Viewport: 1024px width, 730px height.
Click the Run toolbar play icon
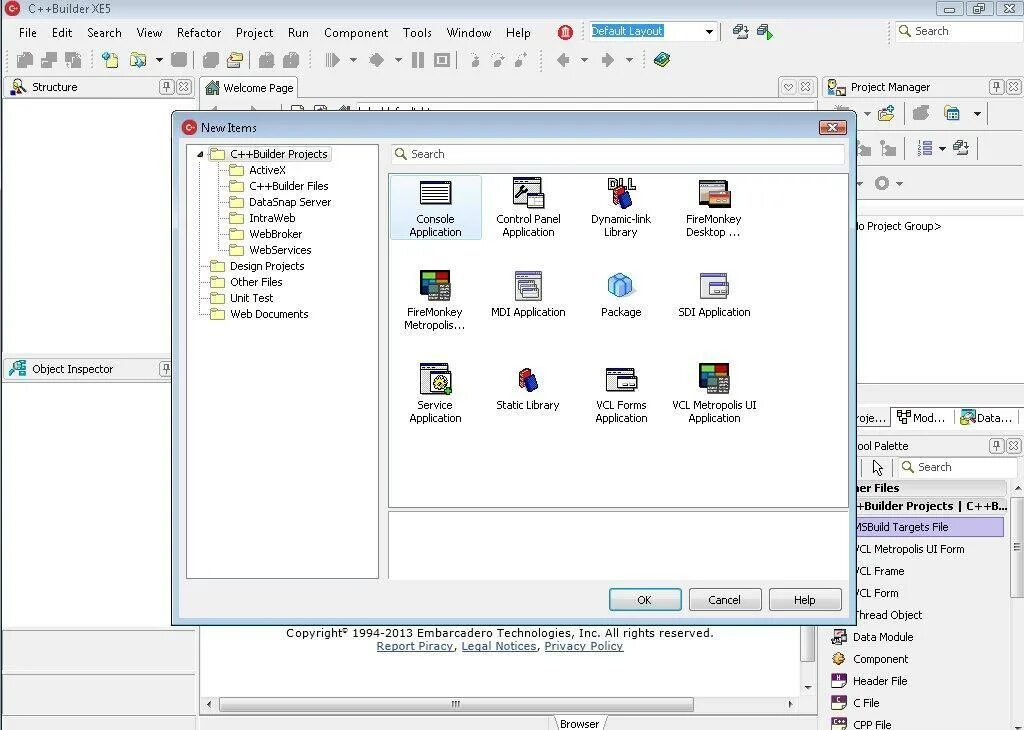click(x=332, y=60)
